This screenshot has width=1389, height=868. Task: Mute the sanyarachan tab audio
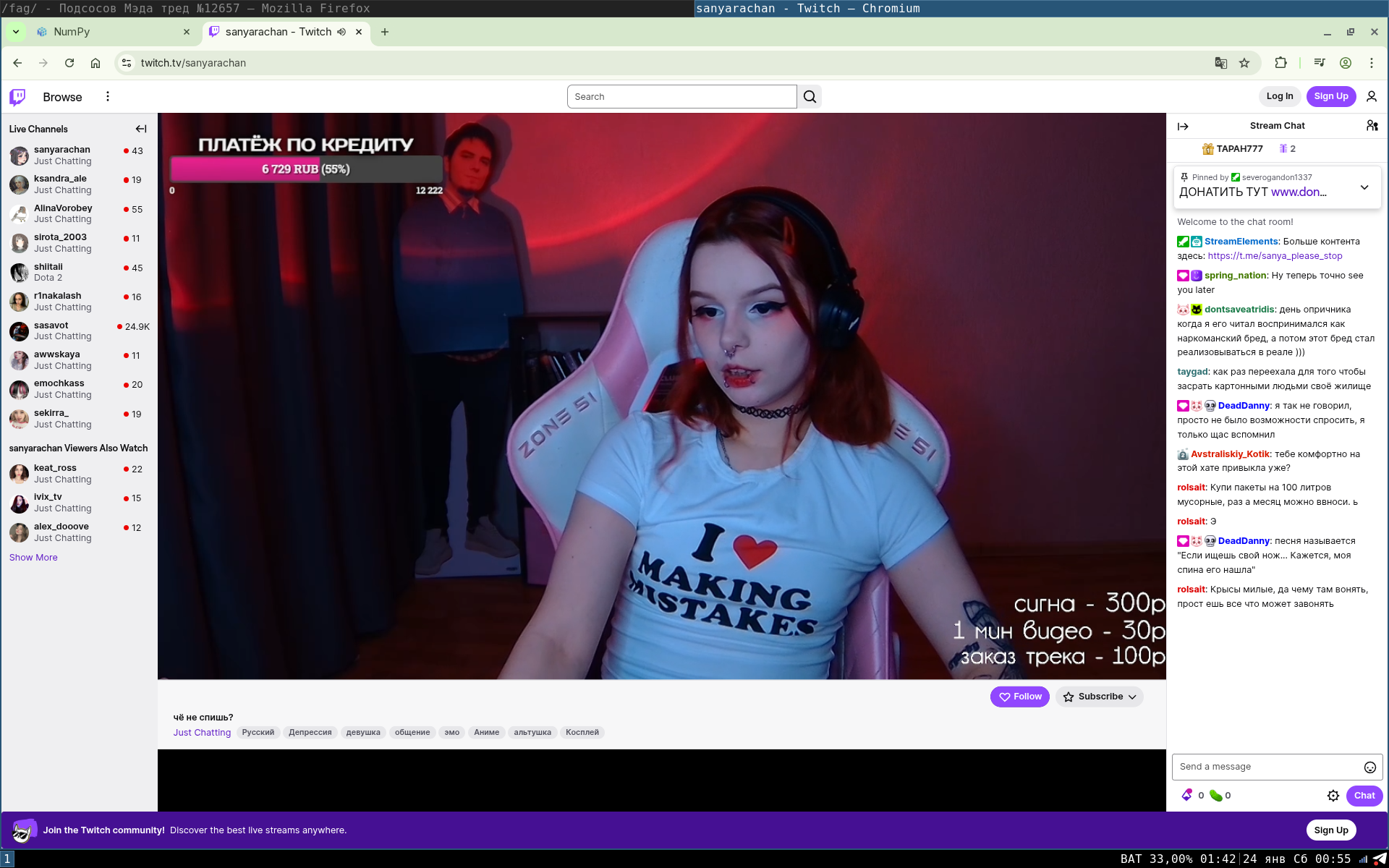(341, 32)
